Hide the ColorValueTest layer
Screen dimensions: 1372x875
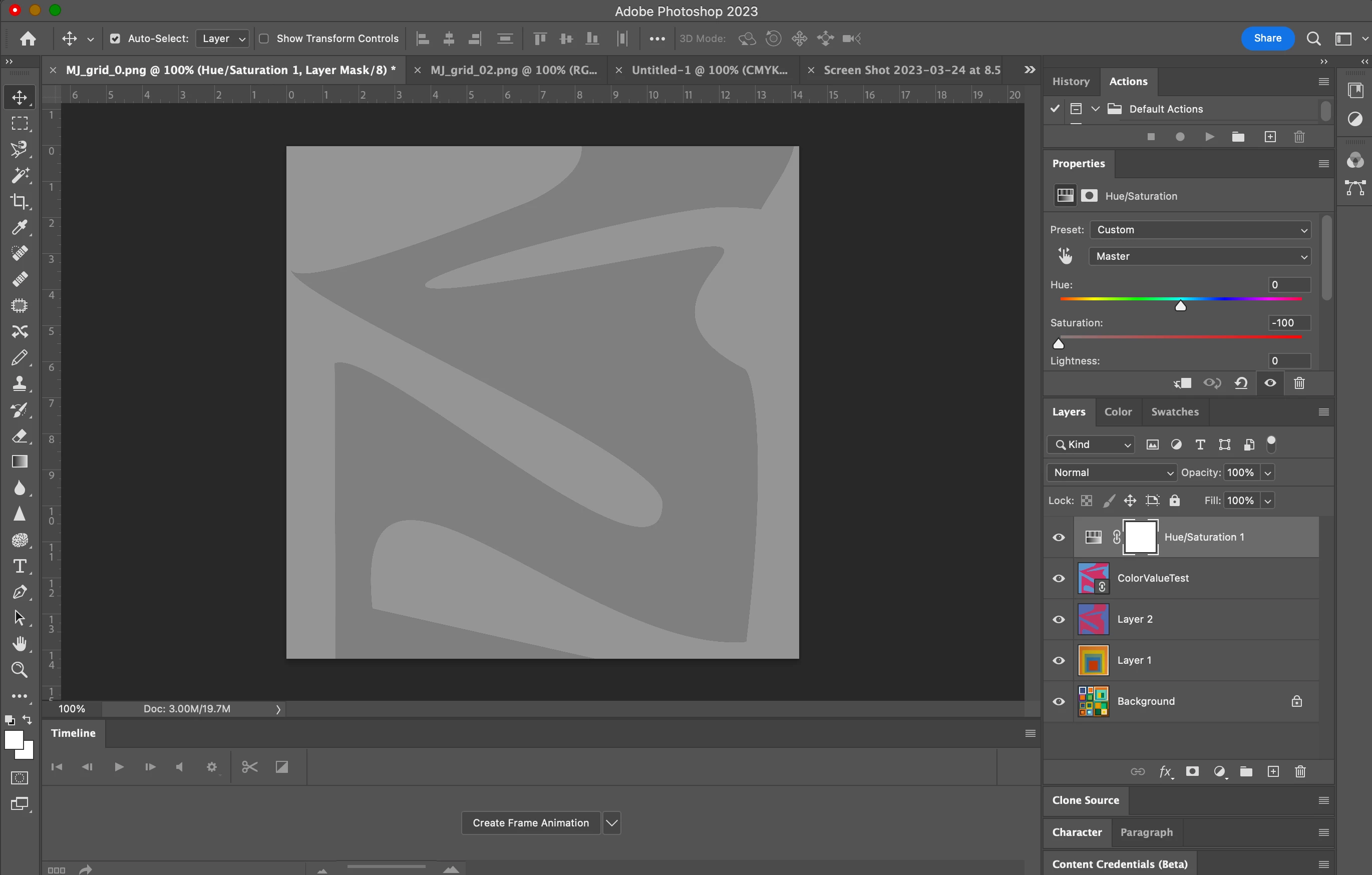point(1059,578)
